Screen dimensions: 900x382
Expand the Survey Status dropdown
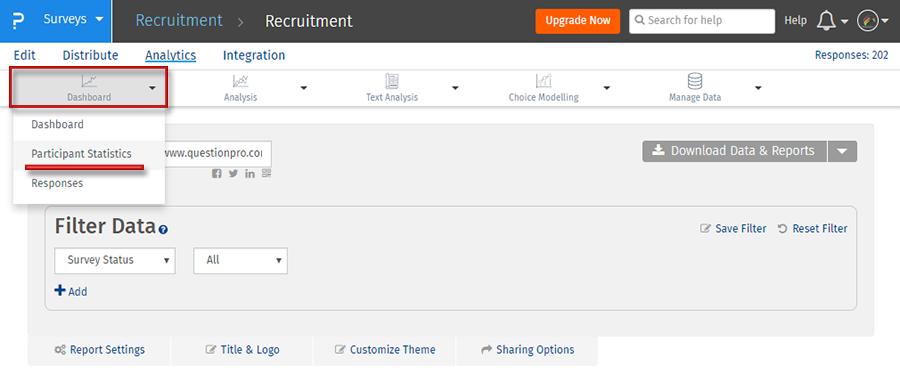point(115,260)
